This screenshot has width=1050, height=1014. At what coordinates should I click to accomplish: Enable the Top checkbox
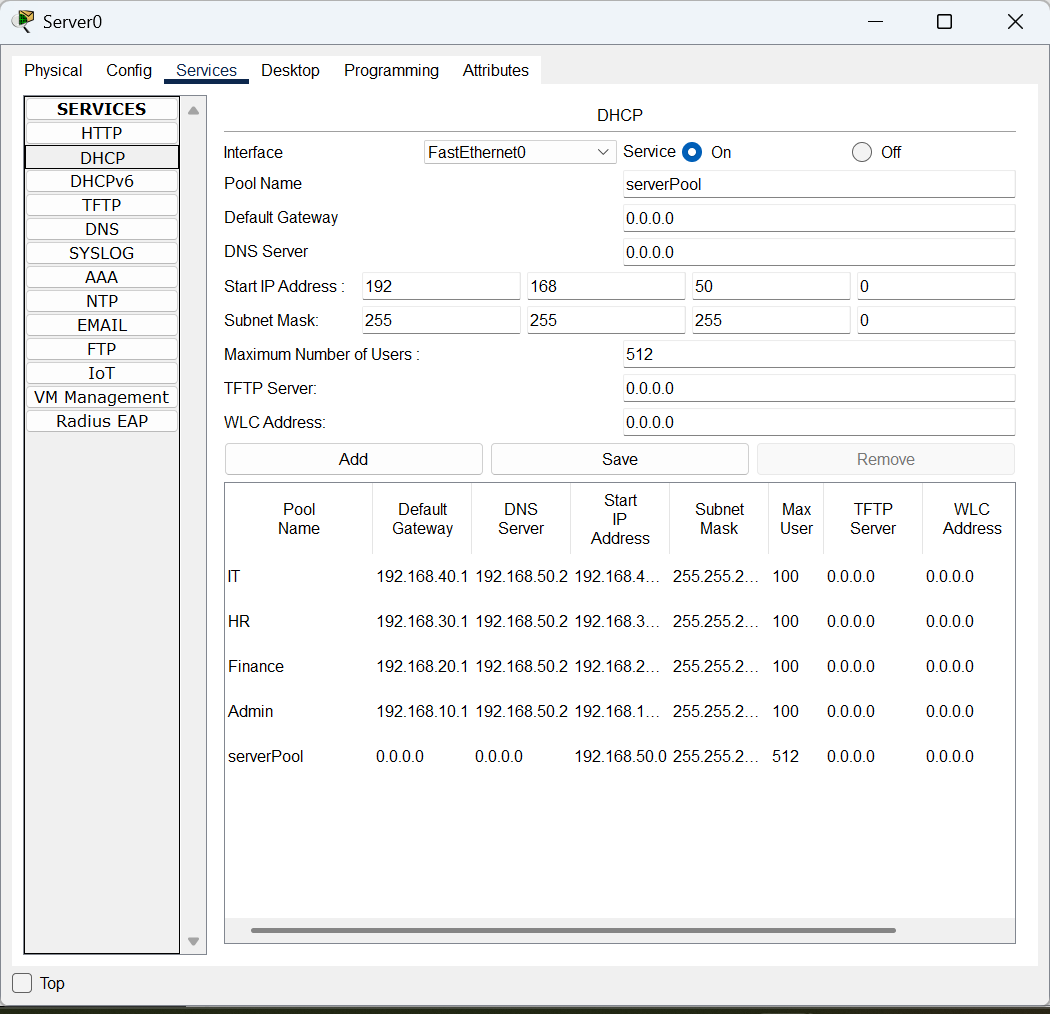pyautogui.click(x=22, y=983)
